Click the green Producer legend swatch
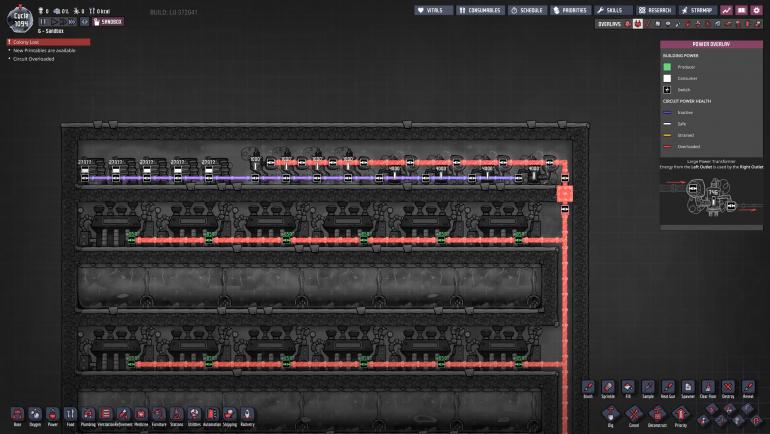The height and width of the screenshot is (434, 770). click(669, 67)
